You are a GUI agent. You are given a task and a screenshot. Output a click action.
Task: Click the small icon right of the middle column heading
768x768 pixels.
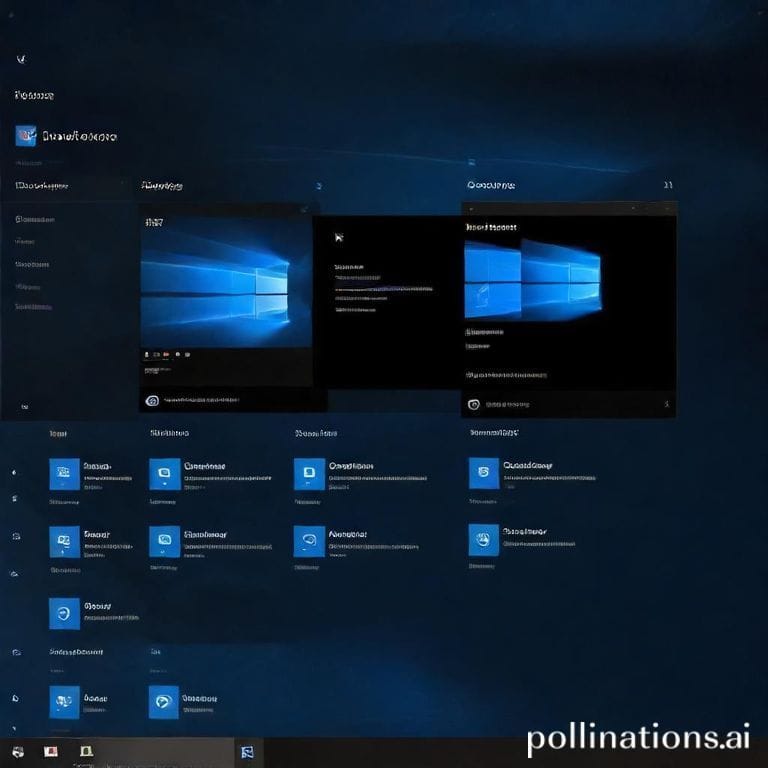click(319, 186)
